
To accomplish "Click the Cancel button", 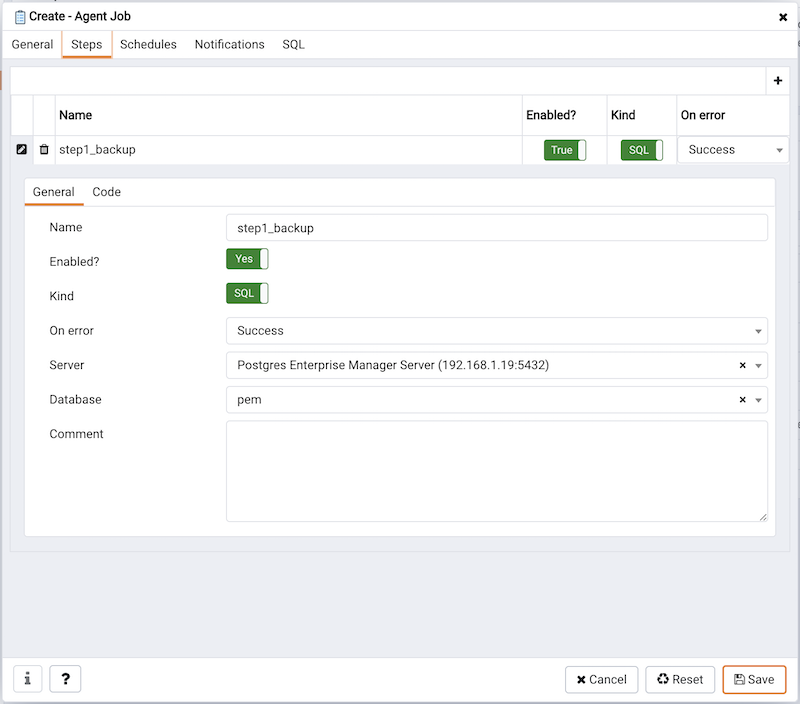I will pos(602,680).
